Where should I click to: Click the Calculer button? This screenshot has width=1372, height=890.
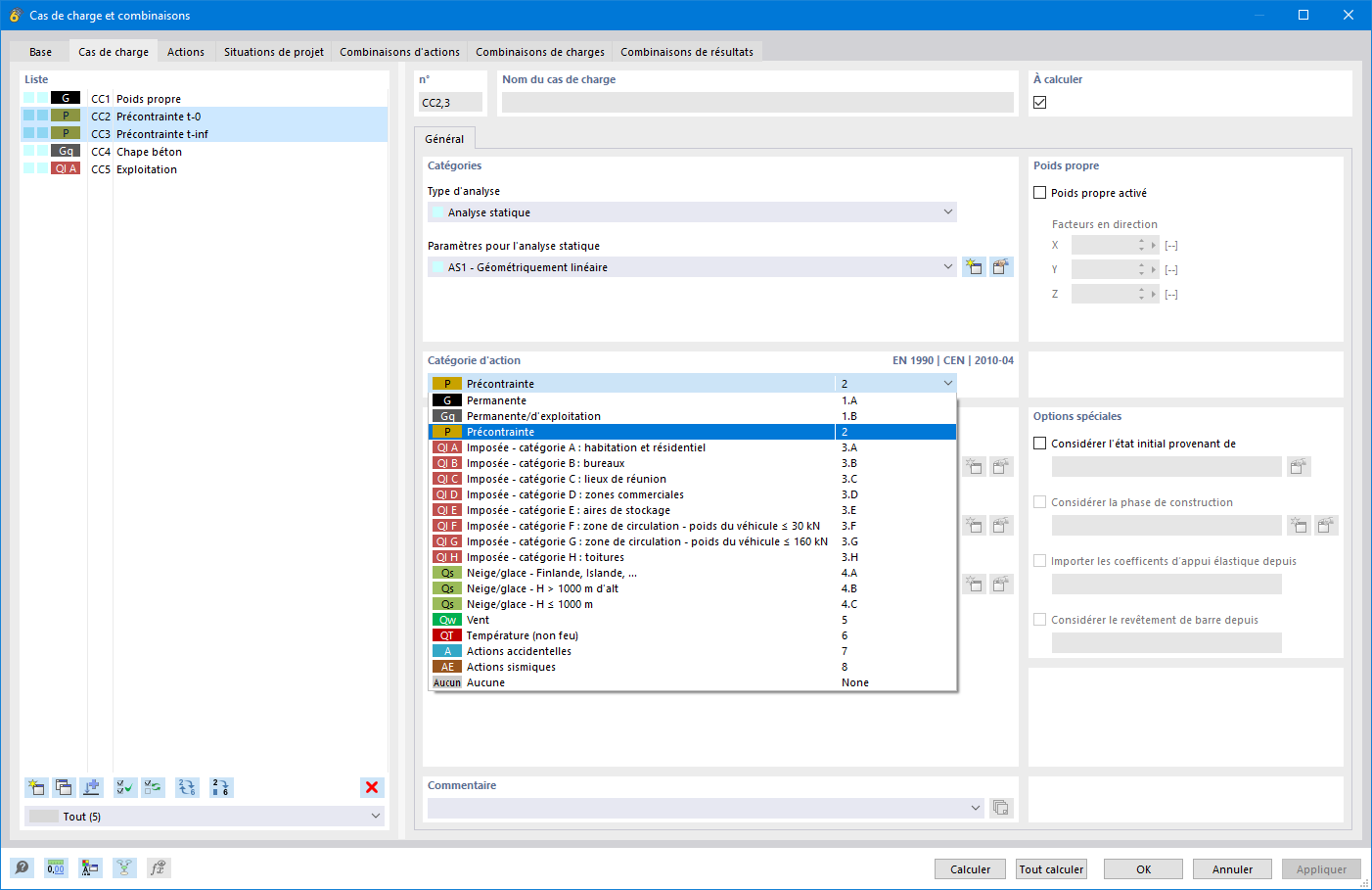pyautogui.click(x=970, y=869)
